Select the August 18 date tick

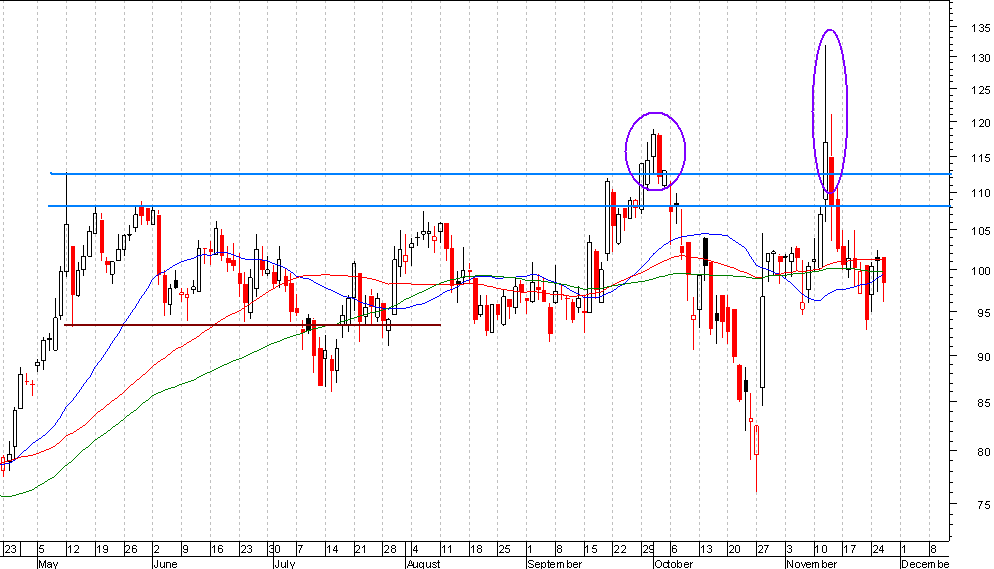click(x=476, y=549)
